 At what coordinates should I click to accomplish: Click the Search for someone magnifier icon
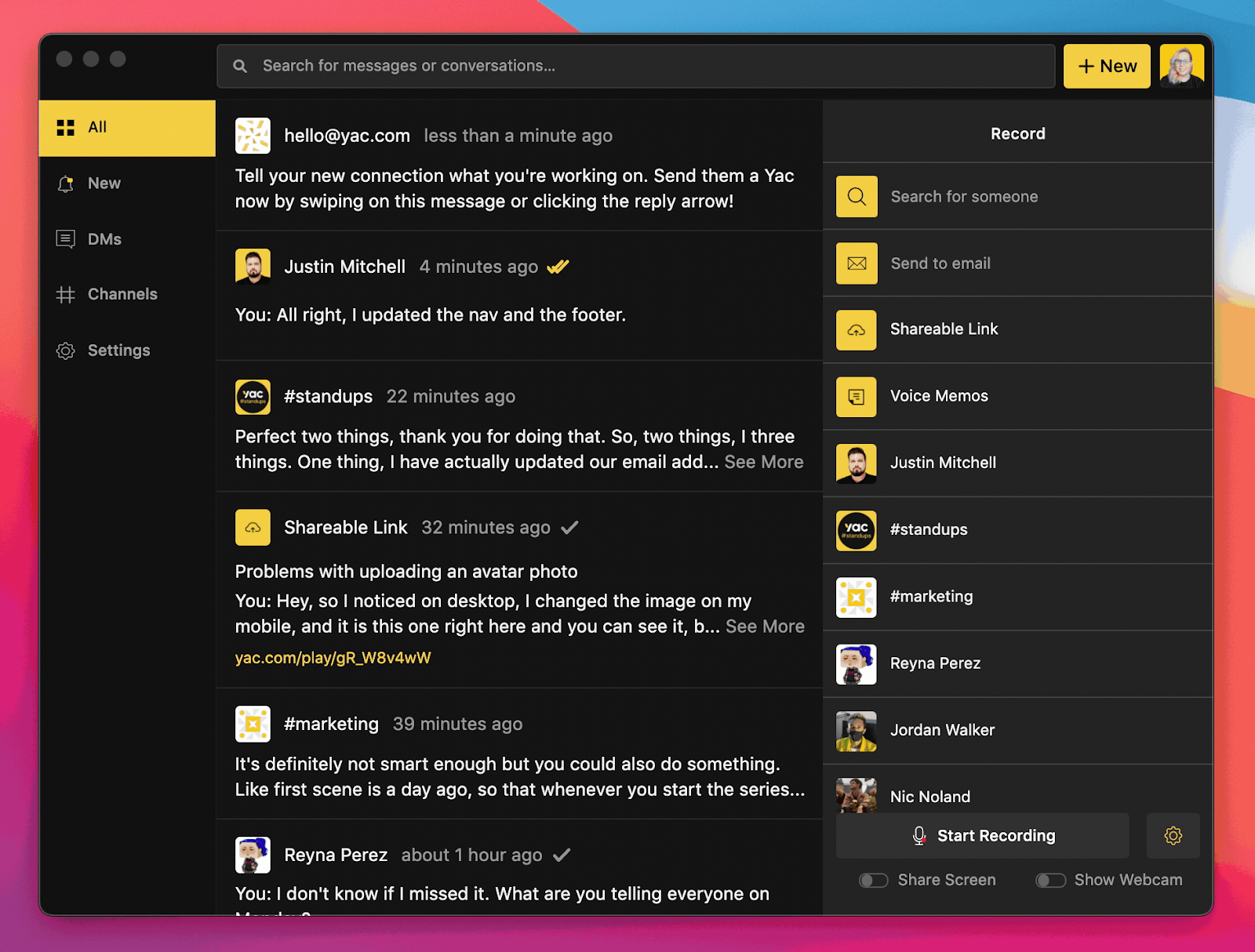click(856, 196)
